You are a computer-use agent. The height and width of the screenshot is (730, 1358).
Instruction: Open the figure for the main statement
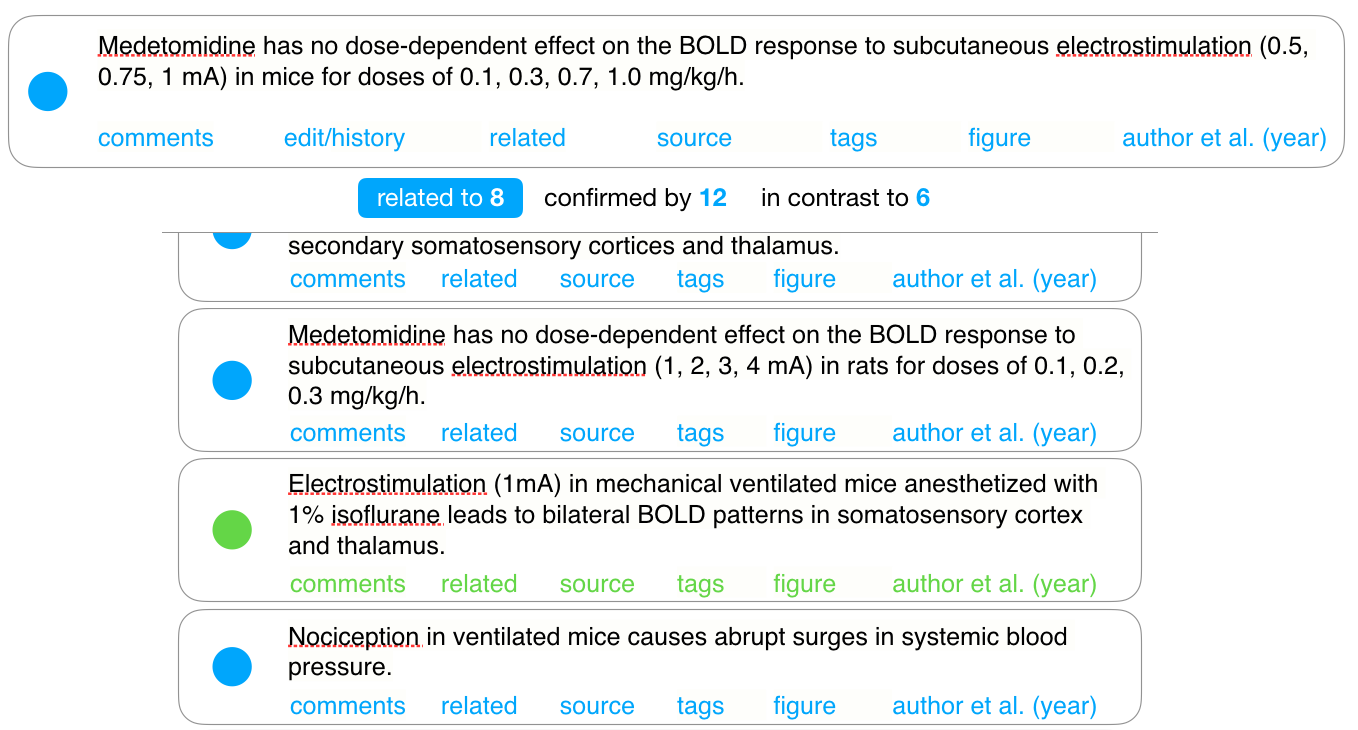point(999,138)
